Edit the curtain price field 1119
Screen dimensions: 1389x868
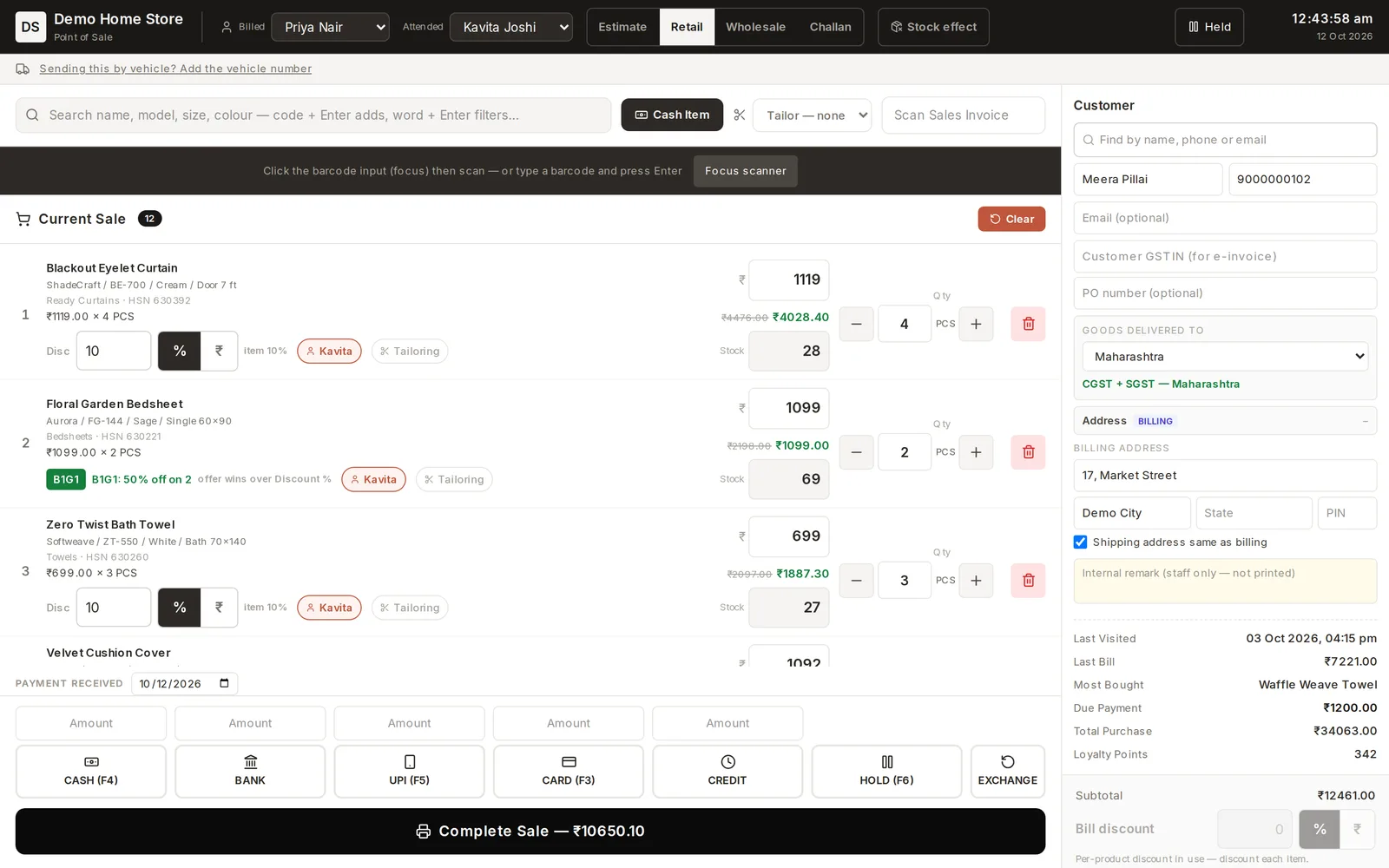[x=789, y=279]
